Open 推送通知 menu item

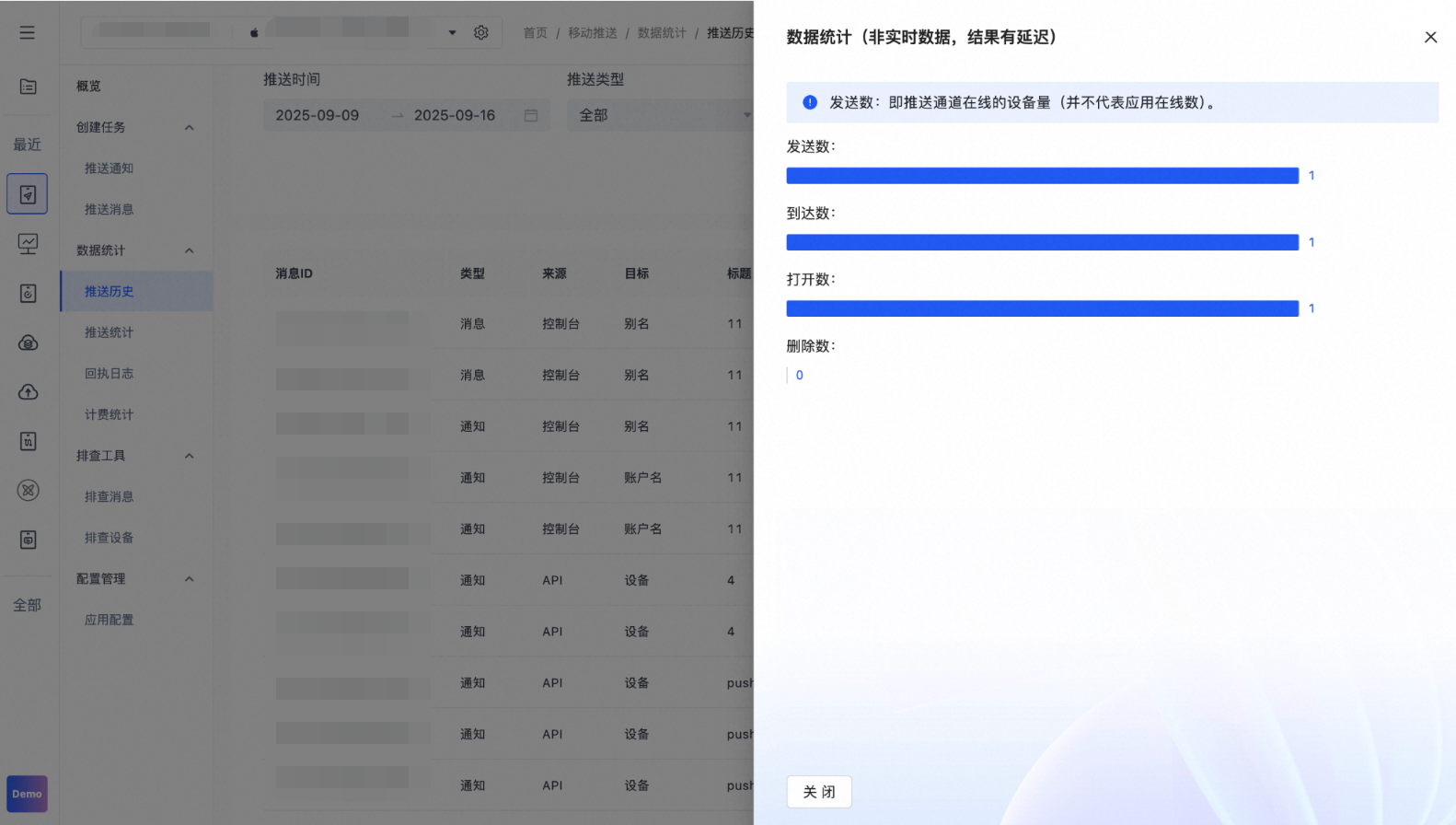(x=109, y=168)
